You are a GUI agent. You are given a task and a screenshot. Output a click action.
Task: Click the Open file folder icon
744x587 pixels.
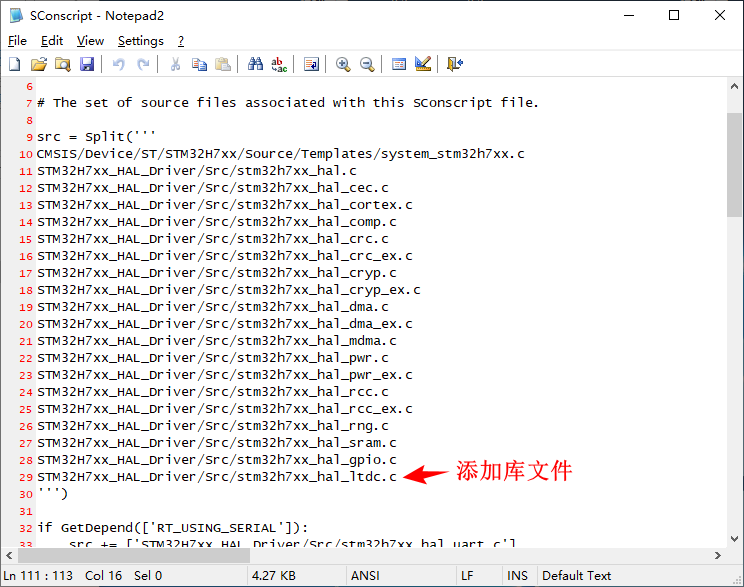click(38, 64)
